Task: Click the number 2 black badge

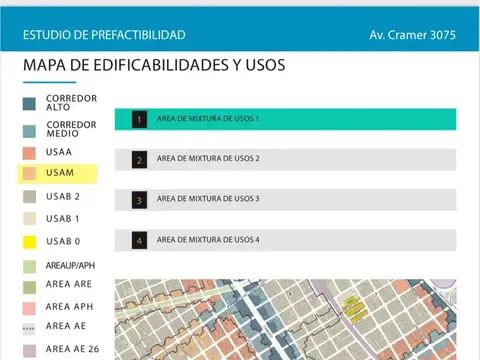Action: (139, 160)
